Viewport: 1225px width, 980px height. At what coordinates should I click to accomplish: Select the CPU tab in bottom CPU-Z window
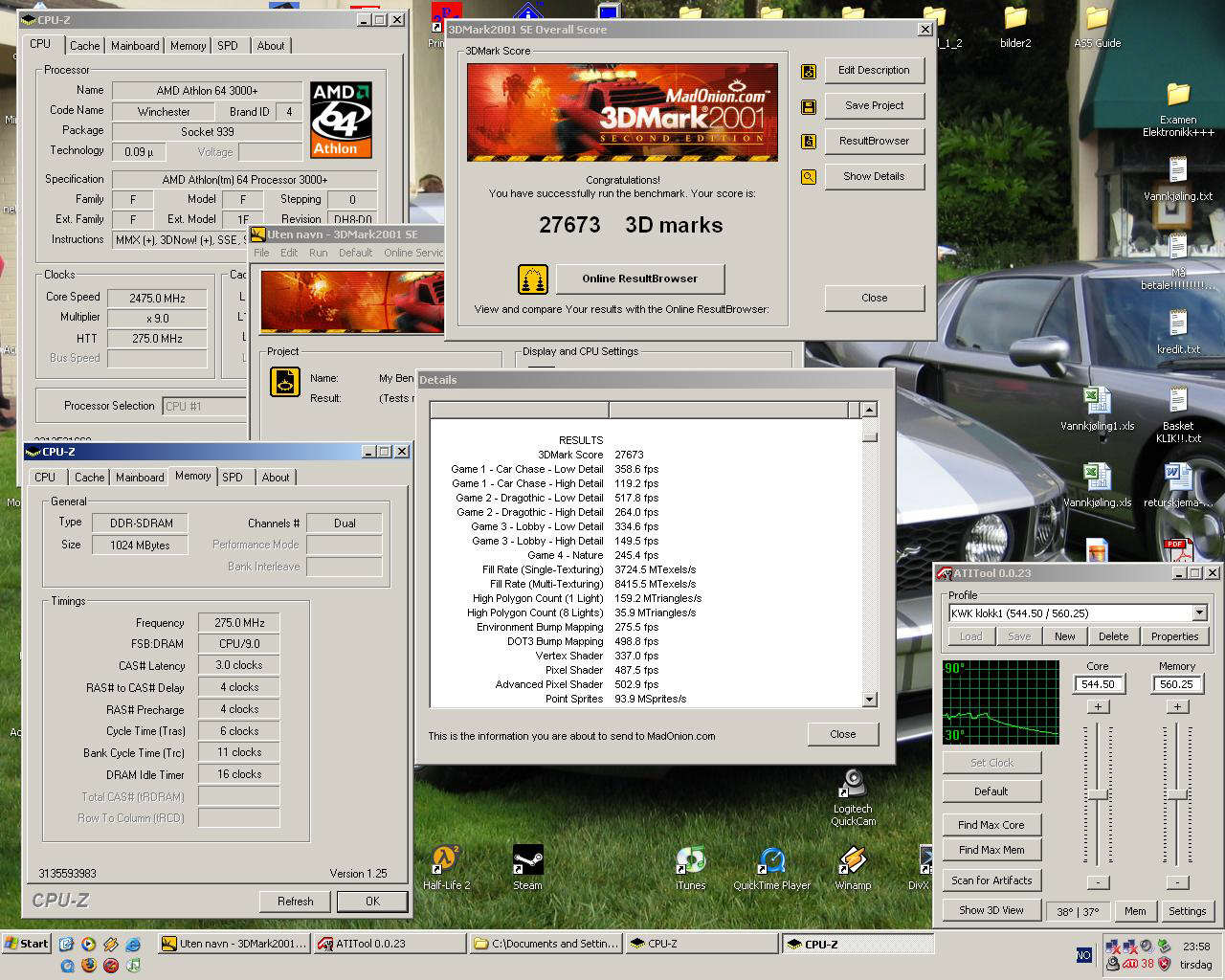pyautogui.click(x=45, y=478)
